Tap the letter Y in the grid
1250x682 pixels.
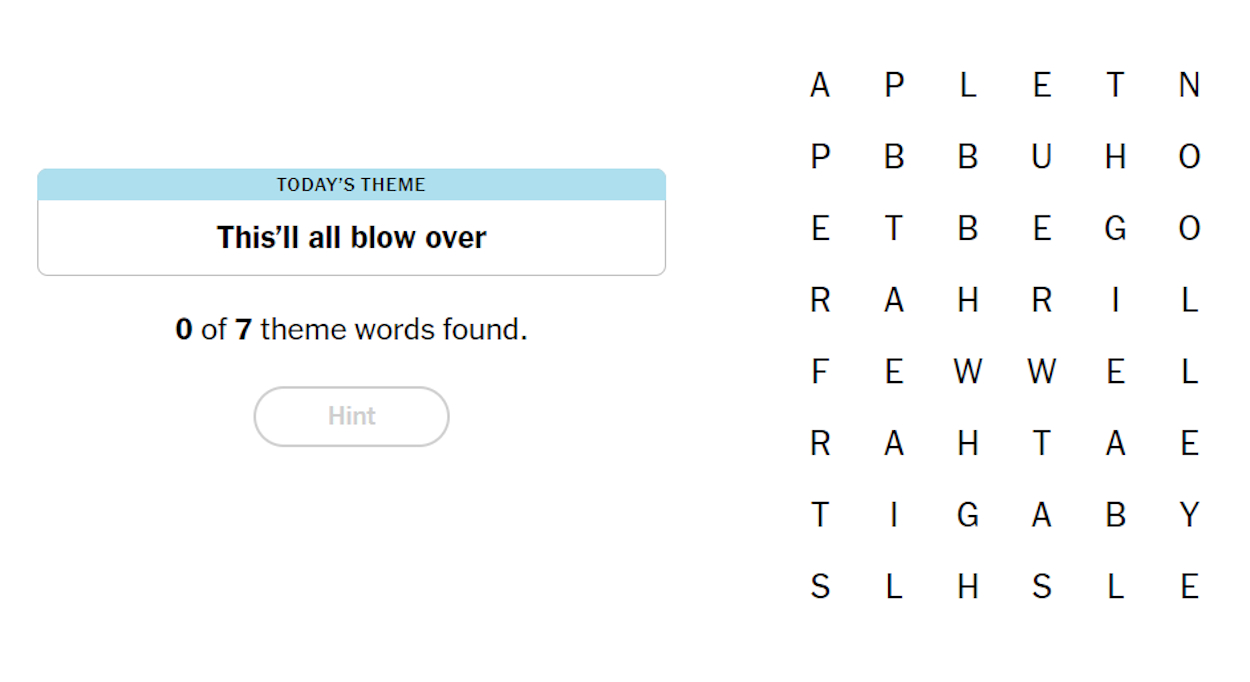(x=1189, y=515)
